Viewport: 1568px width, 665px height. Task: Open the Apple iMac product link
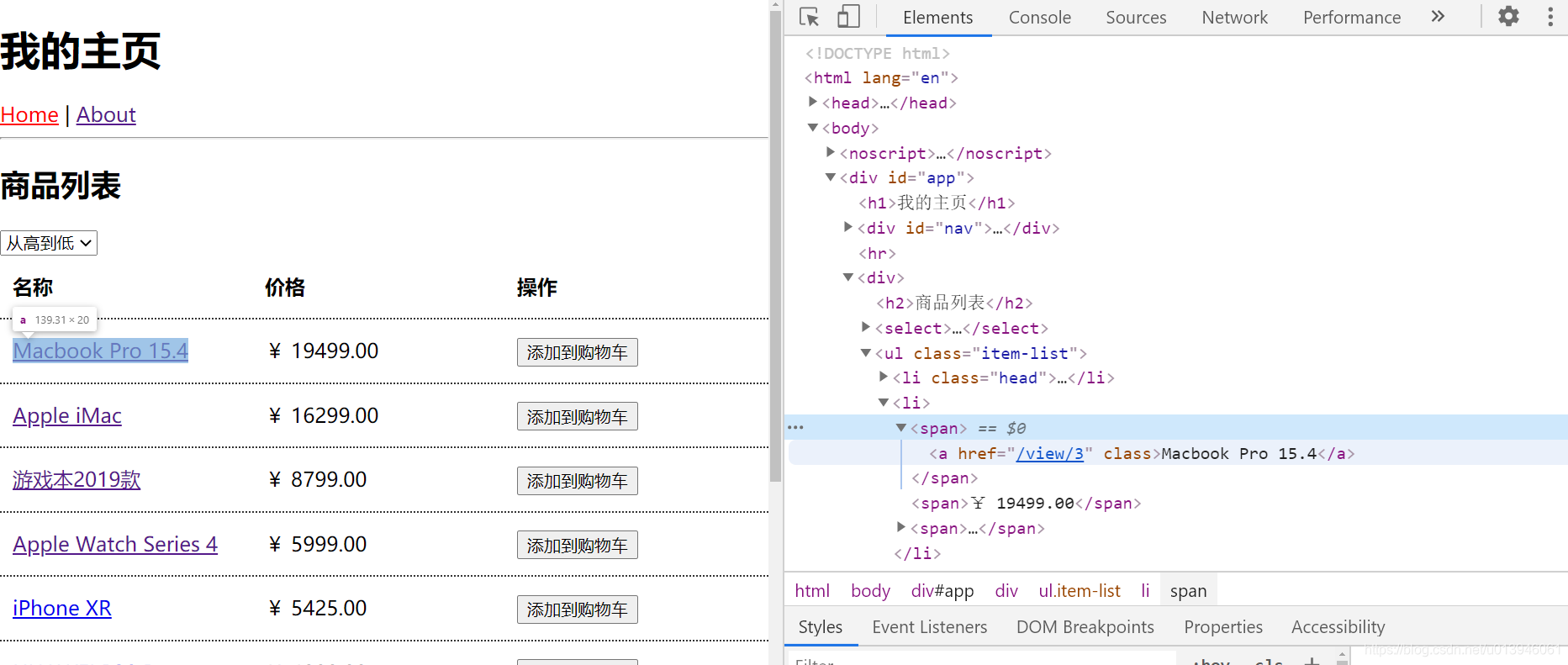(x=67, y=415)
